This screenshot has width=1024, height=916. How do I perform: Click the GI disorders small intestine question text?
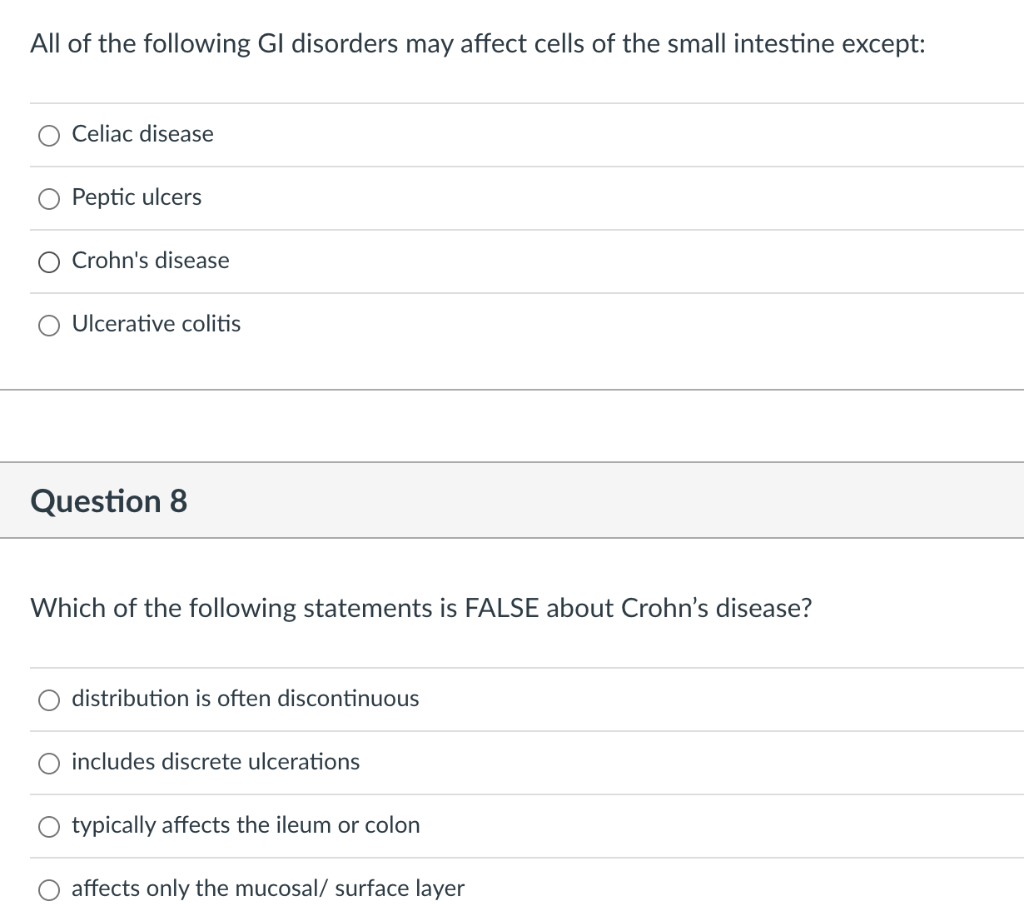[478, 44]
